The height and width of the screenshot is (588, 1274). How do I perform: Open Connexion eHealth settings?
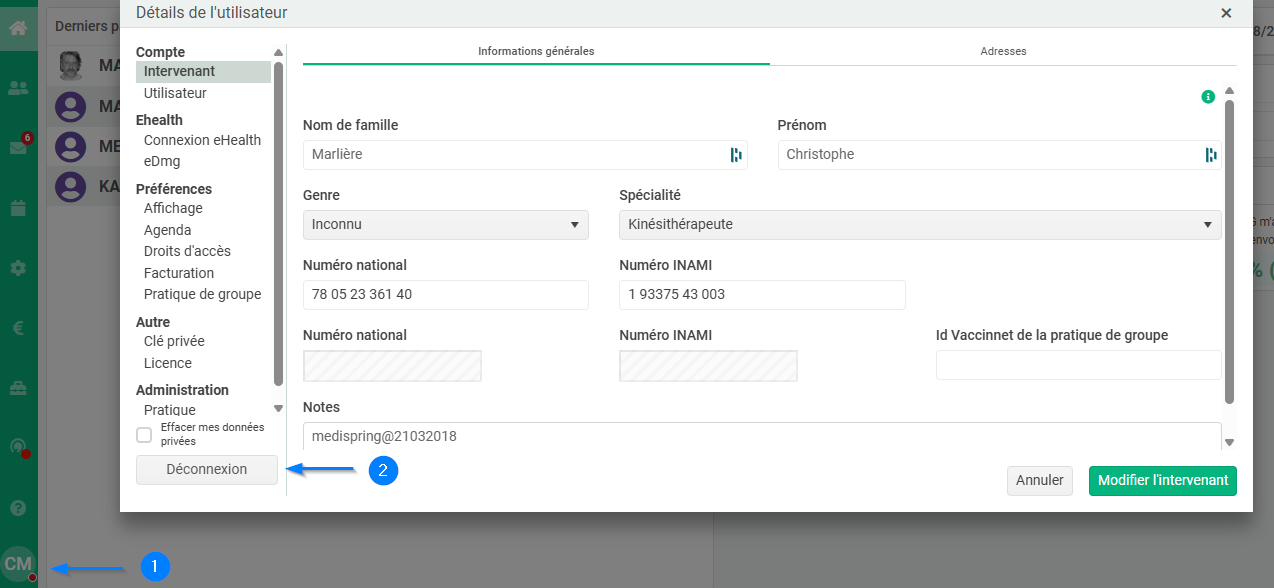[x=202, y=140]
